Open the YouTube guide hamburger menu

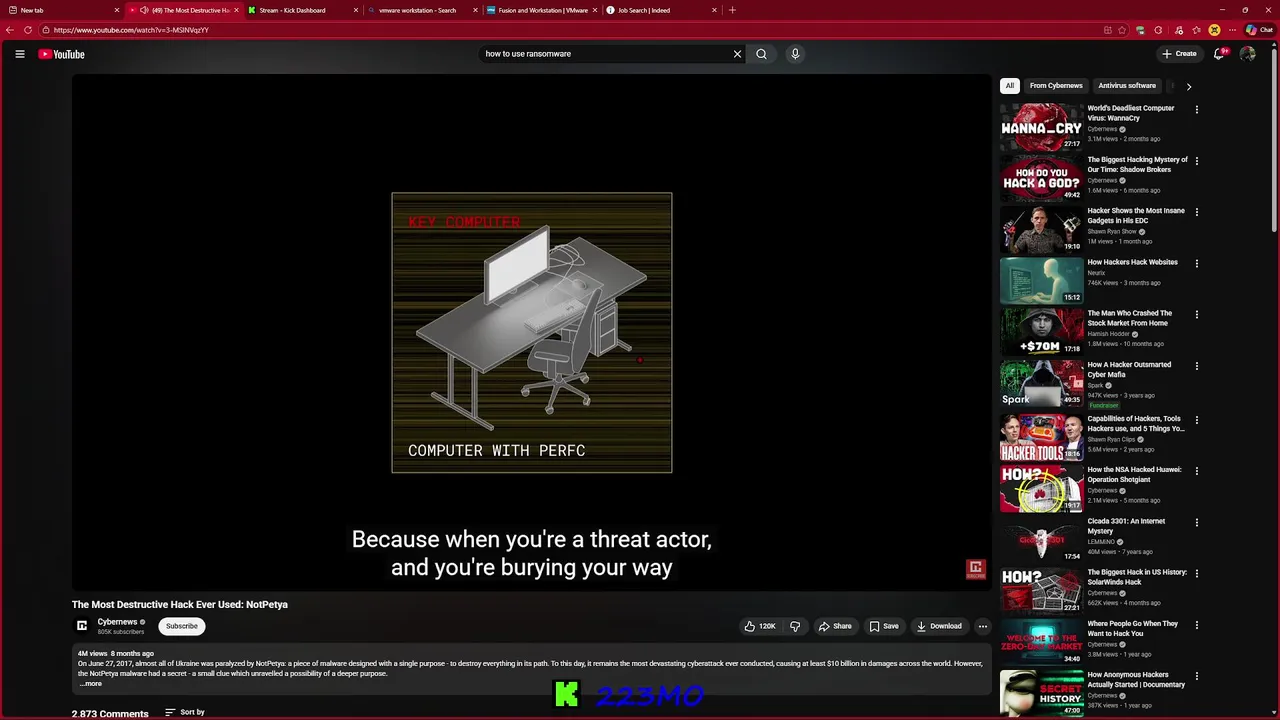click(19, 54)
